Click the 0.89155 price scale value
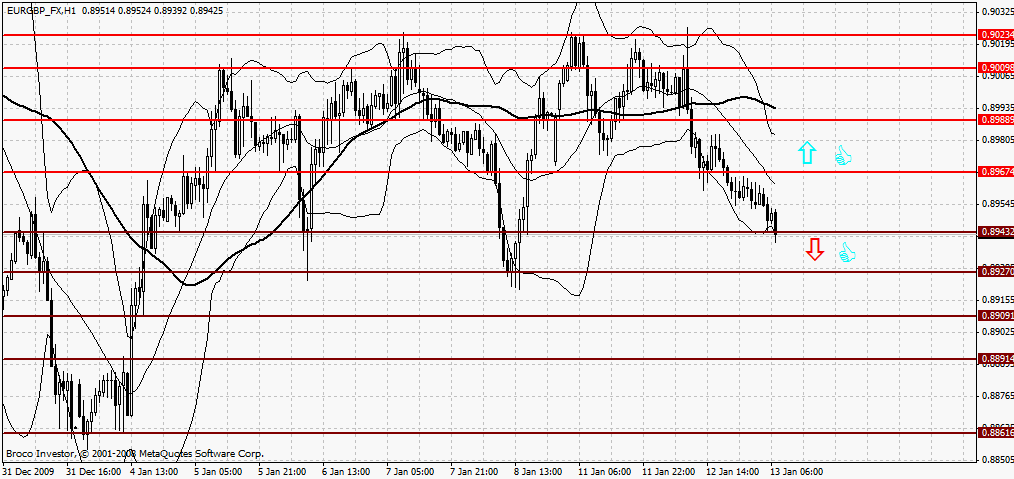The width and height of the screenshot is (1014, 479). [x=997, y=300]
